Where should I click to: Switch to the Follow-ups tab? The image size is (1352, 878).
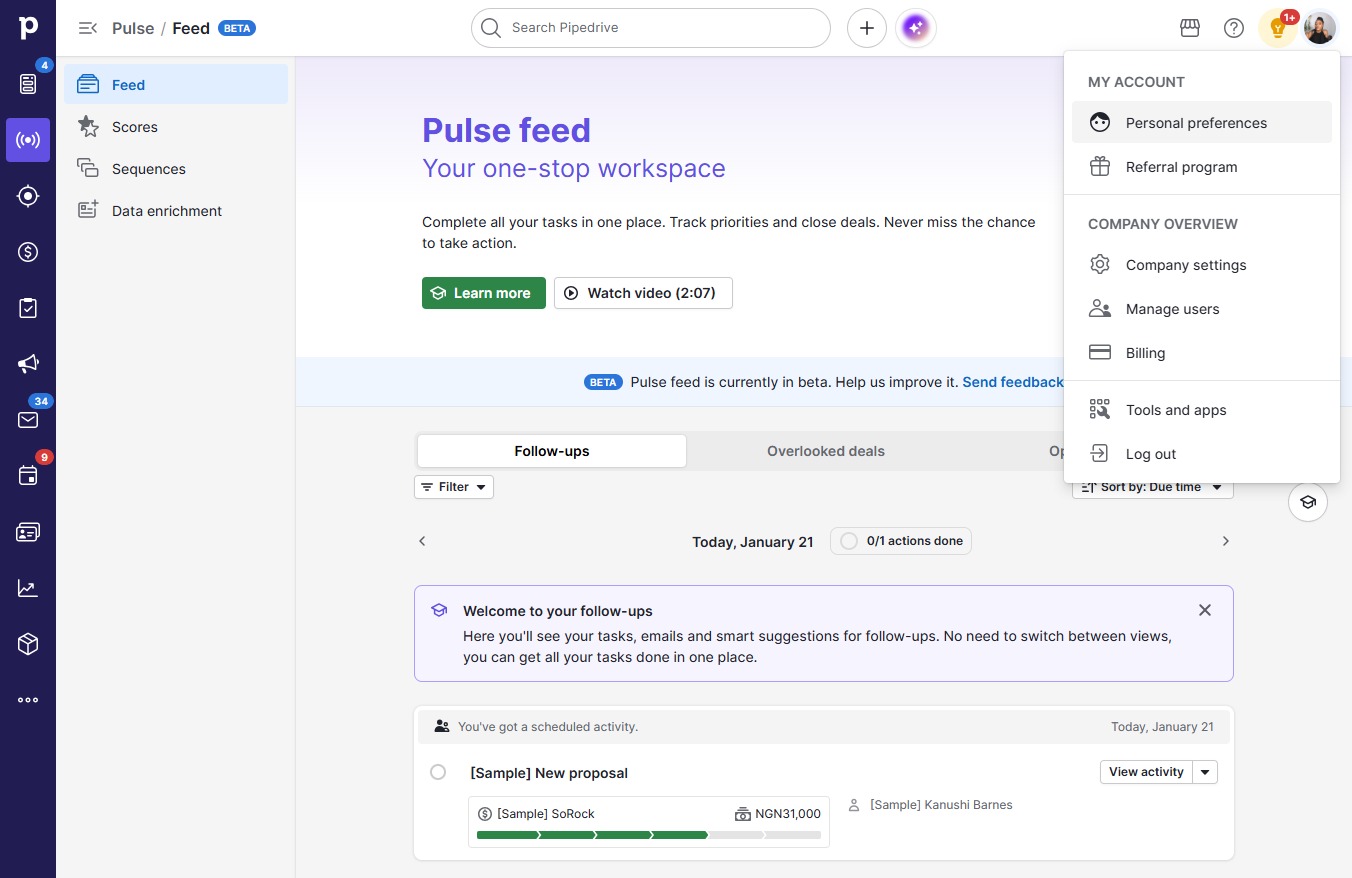552,451
